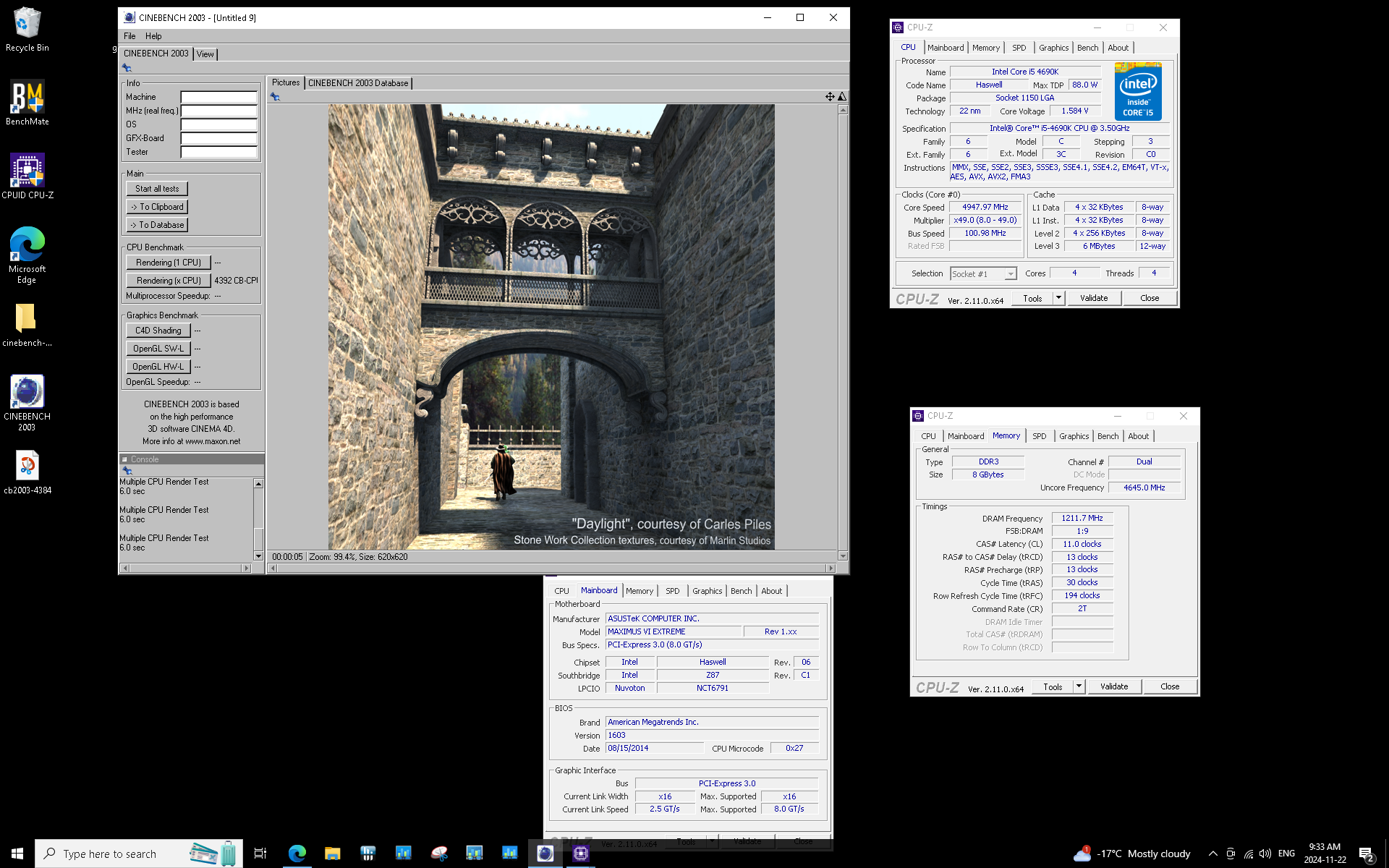Image resolution: width=1389 pixels, height=868 pixels.
Task: Open the CINEBENCH 2003 Database tab
Action: coord(358,83)
